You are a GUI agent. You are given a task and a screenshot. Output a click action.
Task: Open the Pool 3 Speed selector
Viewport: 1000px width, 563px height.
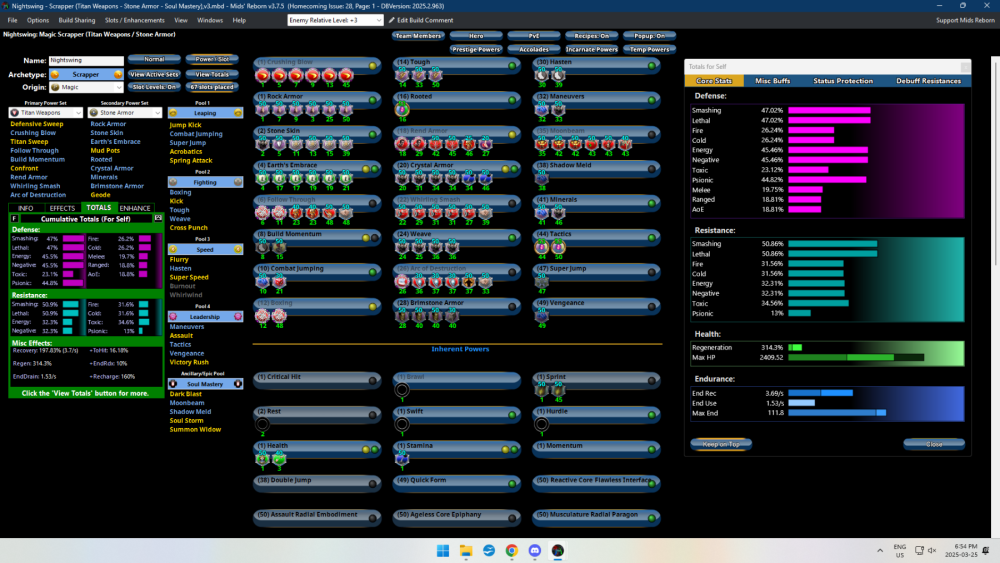[205, 249]
